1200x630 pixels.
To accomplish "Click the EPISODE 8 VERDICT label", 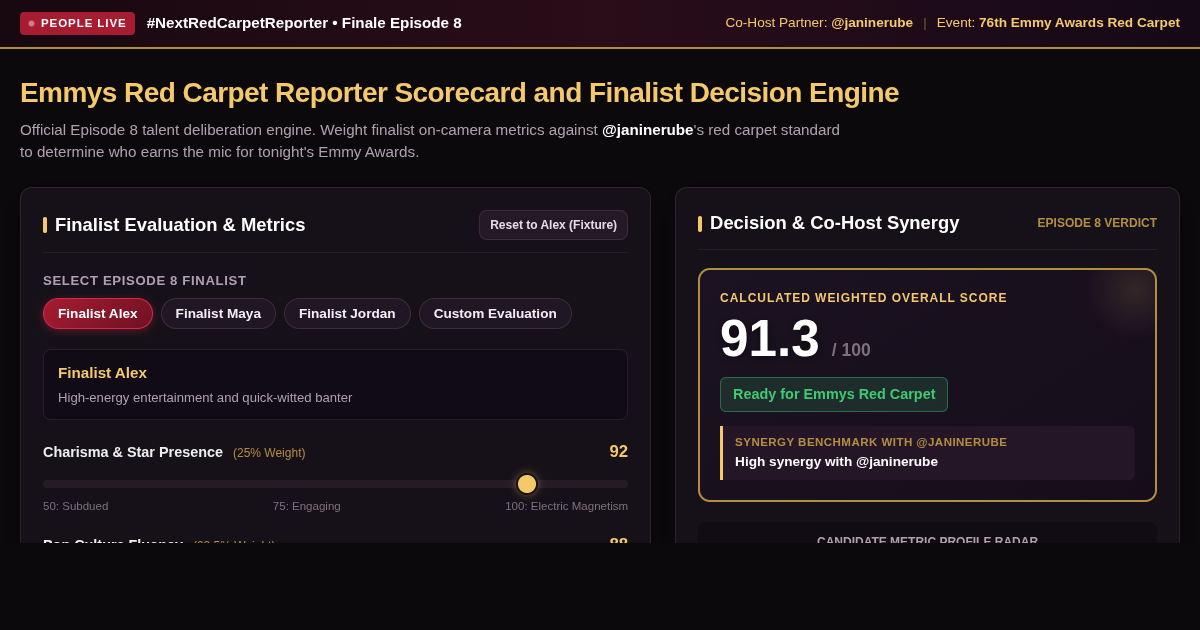I will (x=1097, y=223).
